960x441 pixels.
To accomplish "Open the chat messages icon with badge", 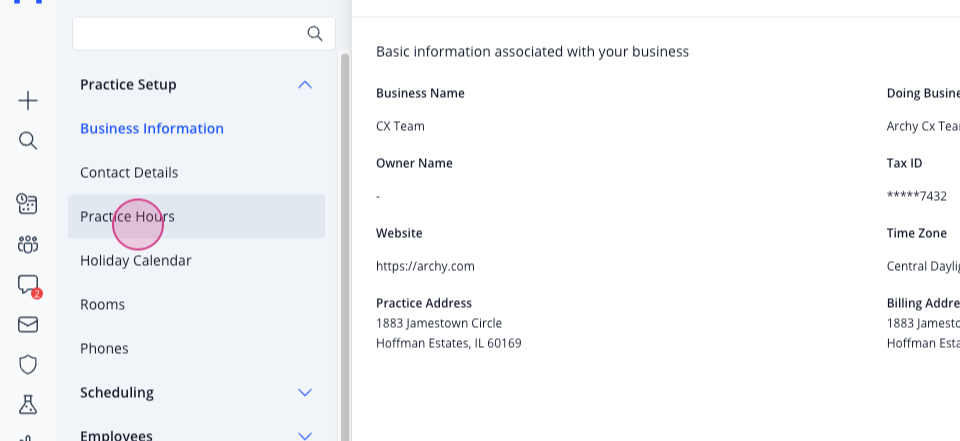I will pyautogui.click(x=28, y=285).
